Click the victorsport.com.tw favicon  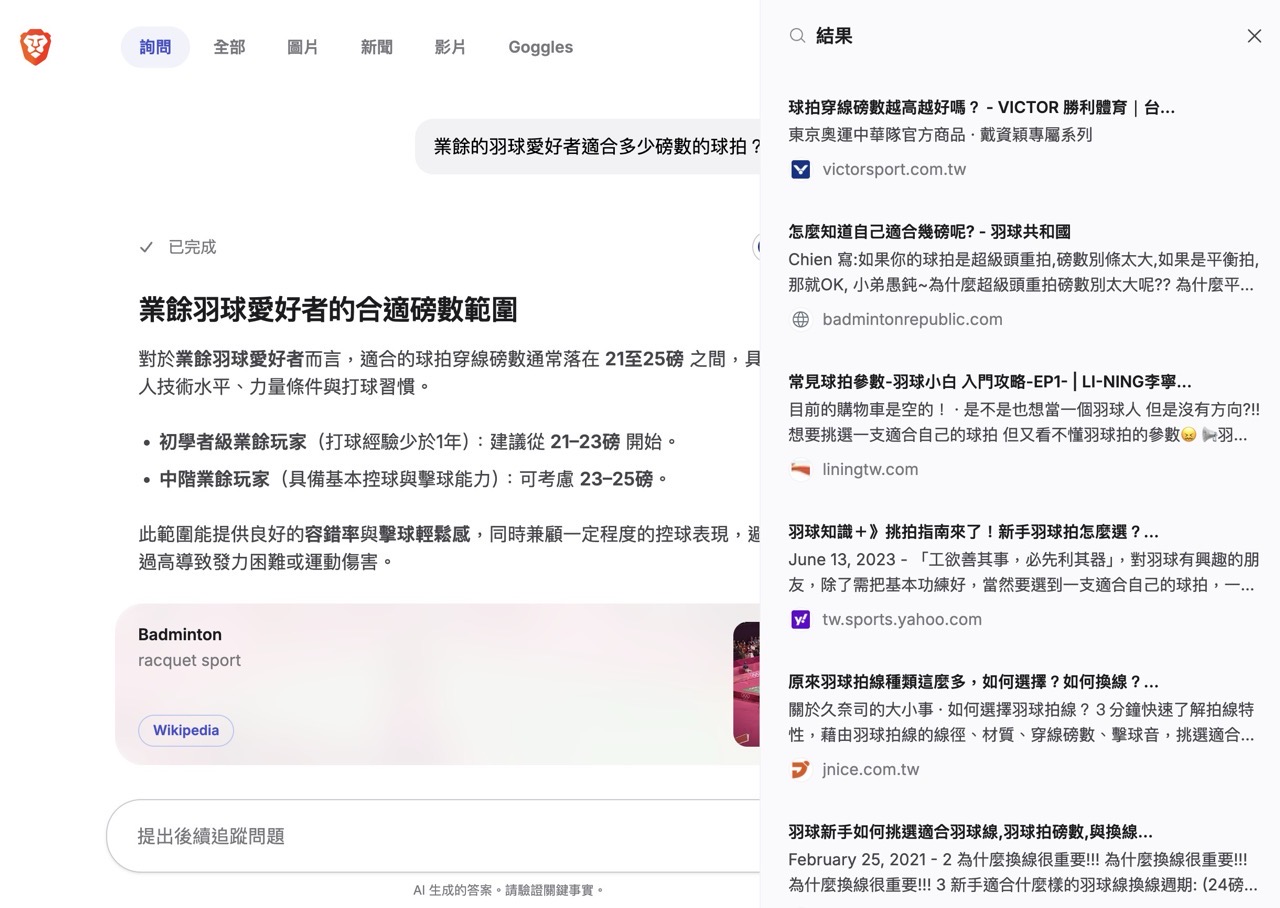coord(800,169)
